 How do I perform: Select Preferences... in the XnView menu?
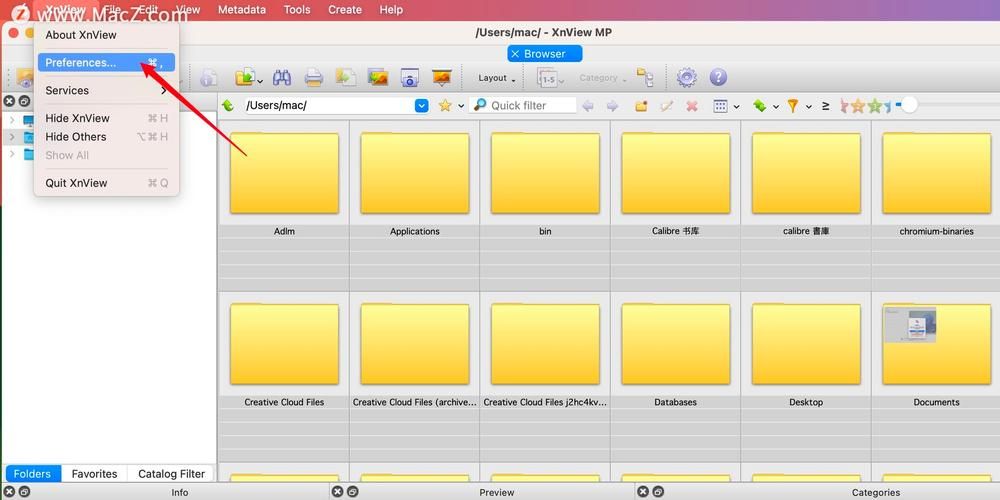[106, 62]
